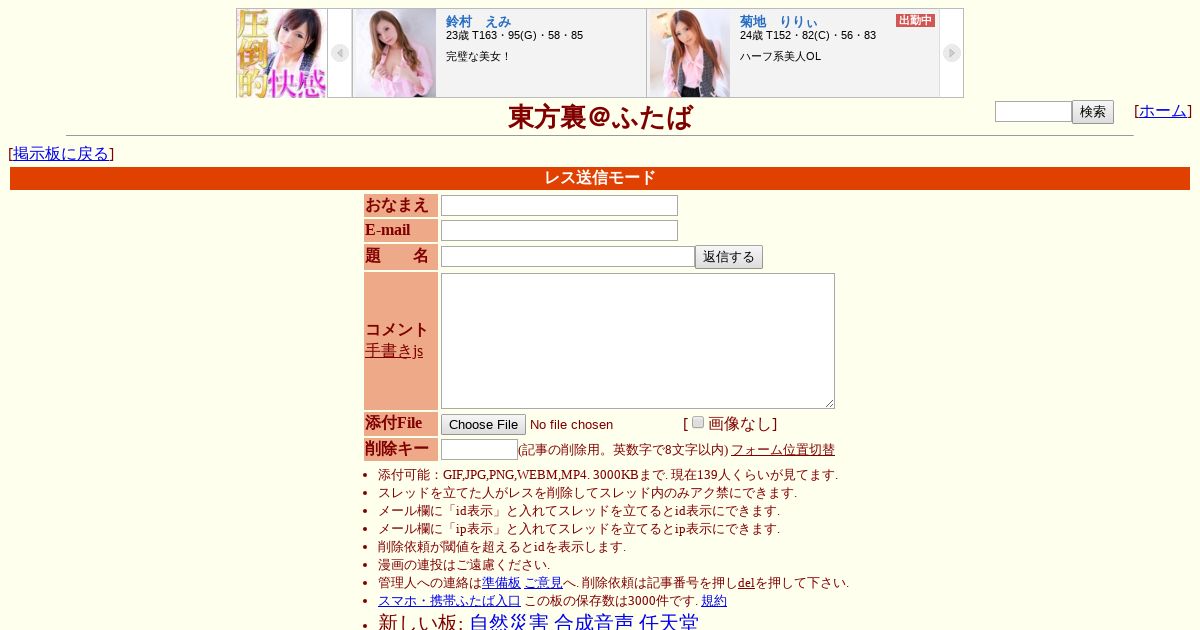Open the 規約 terms link
This screenshot has height=630, width=1200.
pyautogui.click(x=714, y=601)
